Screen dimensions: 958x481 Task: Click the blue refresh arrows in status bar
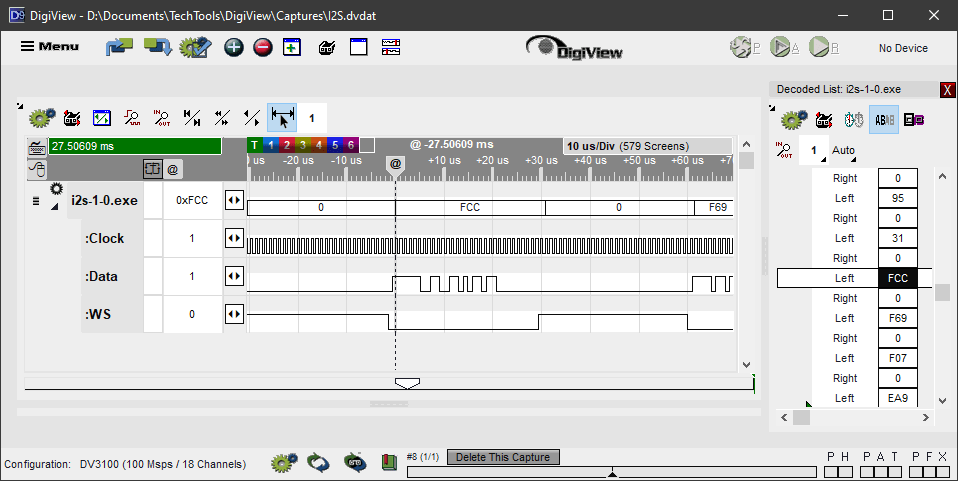pyautogui.click(x=318, y=462)
